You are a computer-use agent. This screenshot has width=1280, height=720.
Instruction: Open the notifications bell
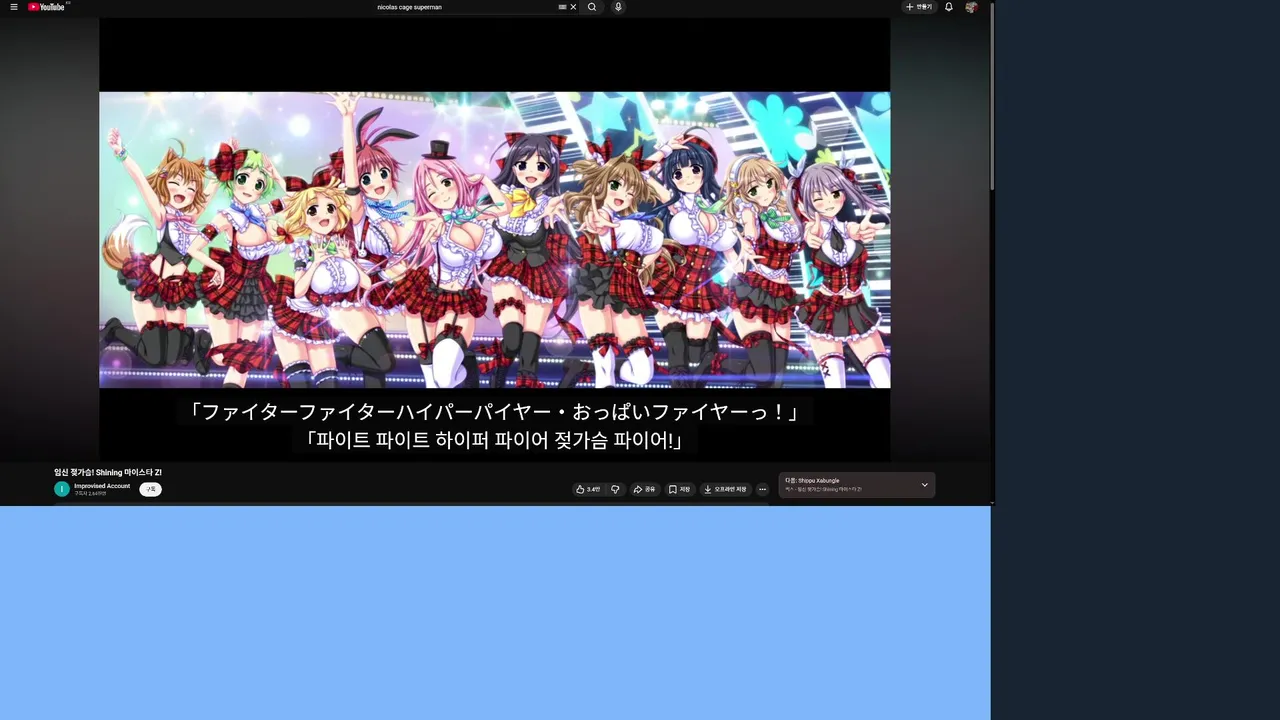[x=949, y=7]
